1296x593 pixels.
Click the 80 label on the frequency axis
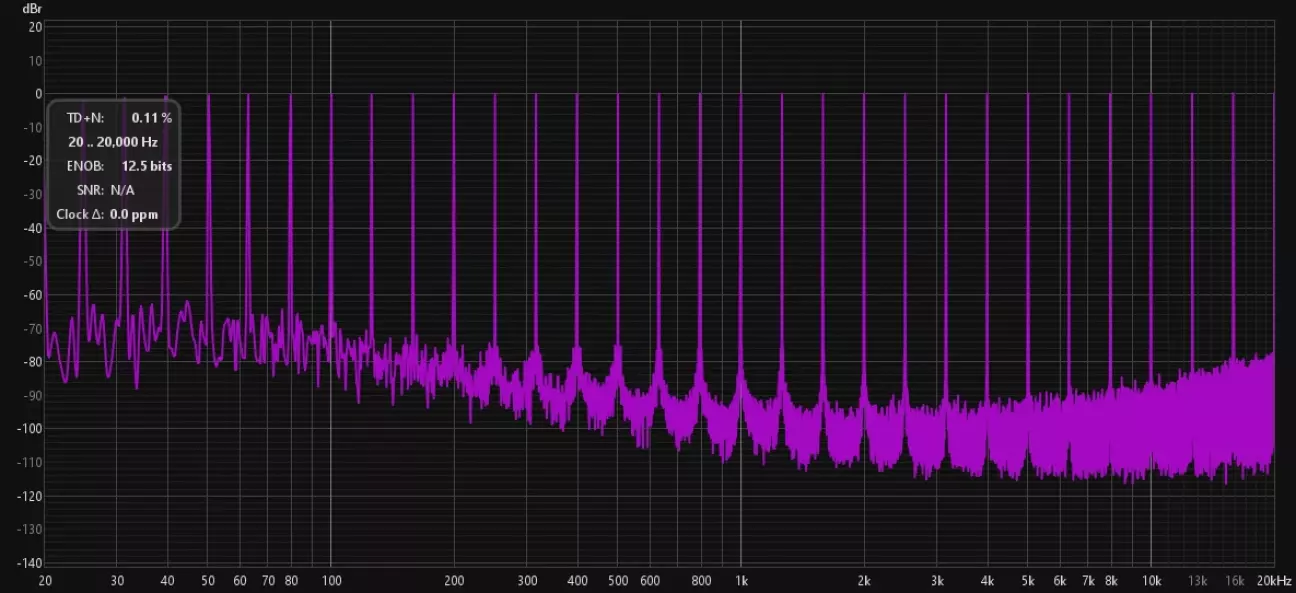pos(291,581)
